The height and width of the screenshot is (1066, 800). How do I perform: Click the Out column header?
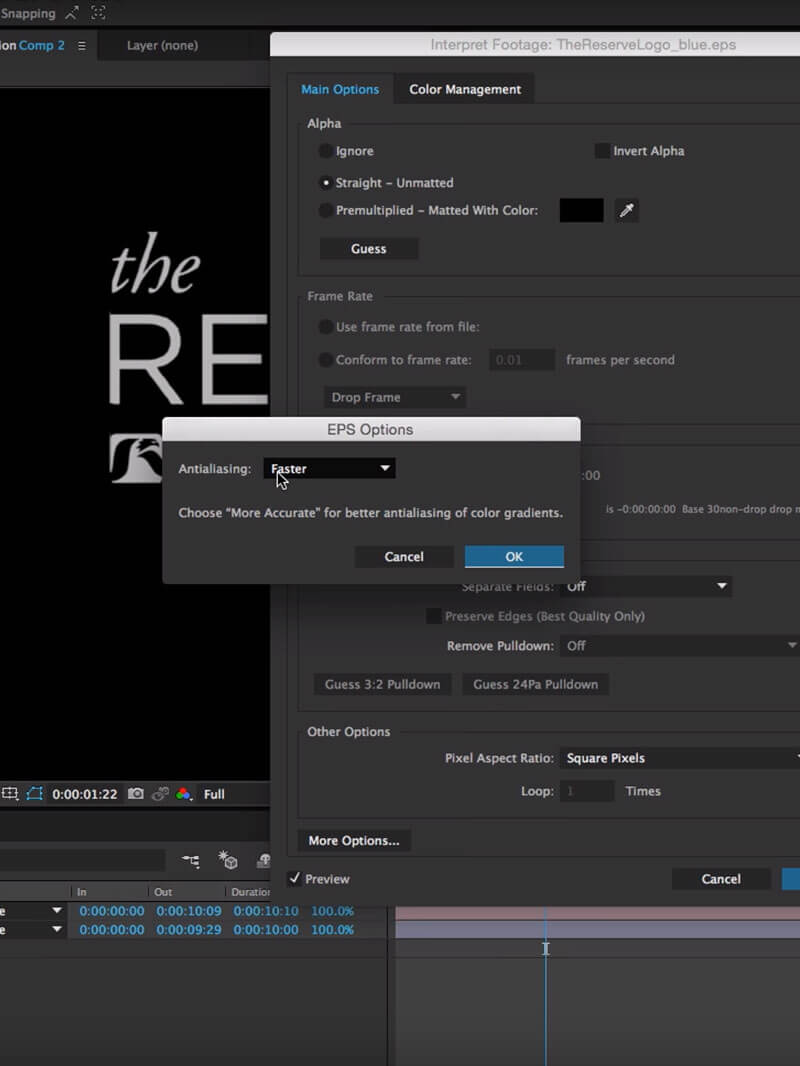[x=163, y=892]
